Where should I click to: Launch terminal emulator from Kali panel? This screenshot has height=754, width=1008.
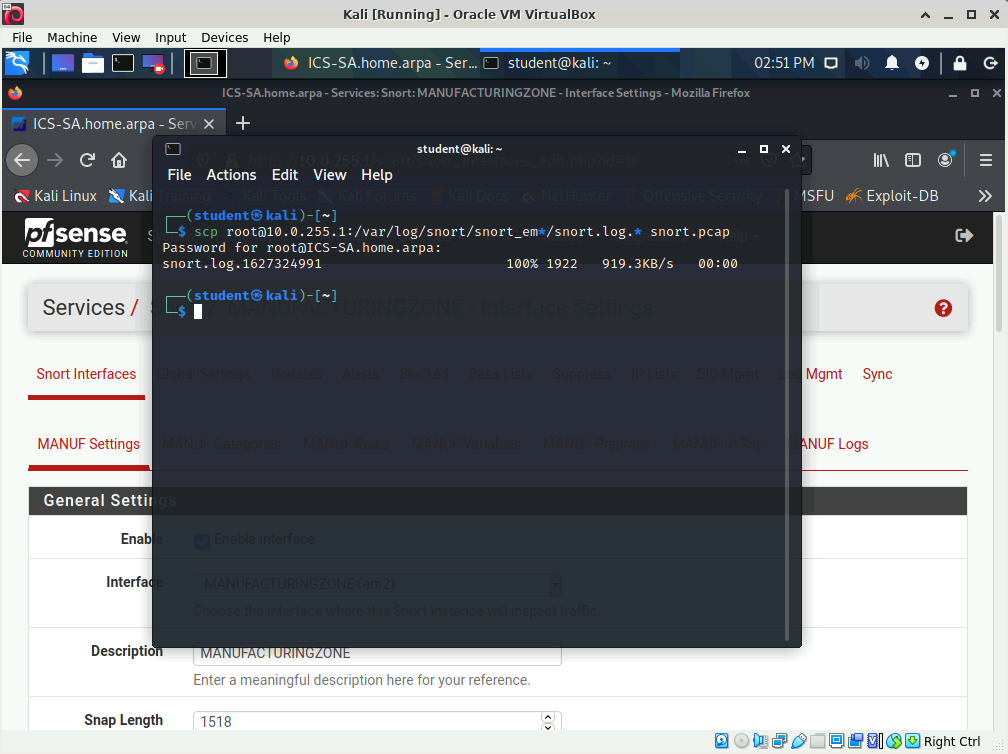123,63
